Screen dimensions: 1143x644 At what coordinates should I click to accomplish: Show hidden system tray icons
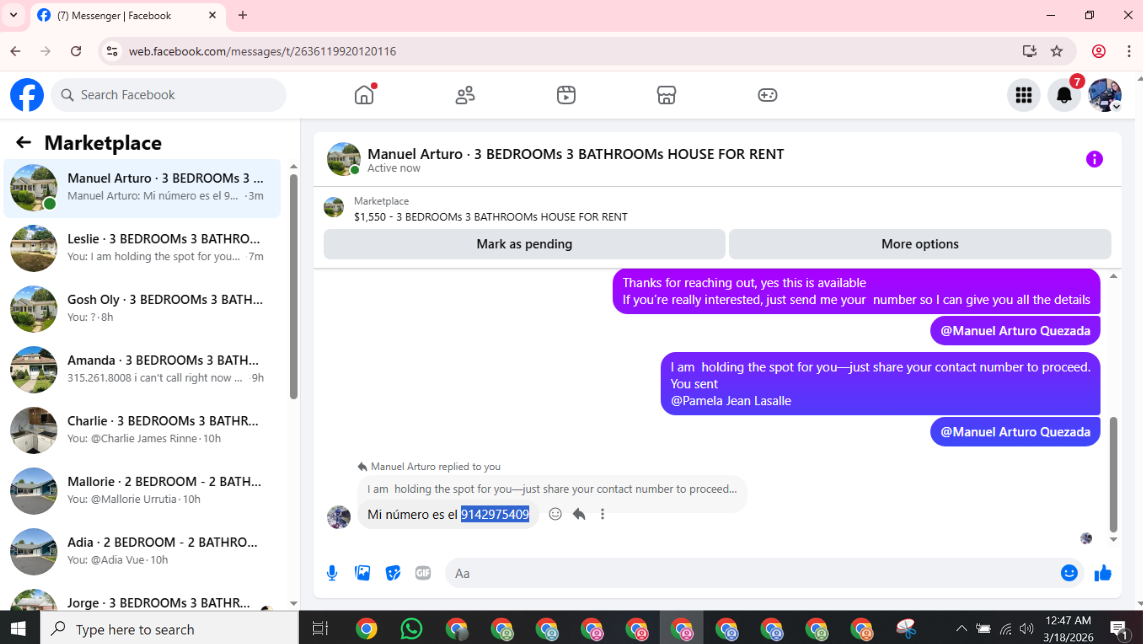click(961, 629)
